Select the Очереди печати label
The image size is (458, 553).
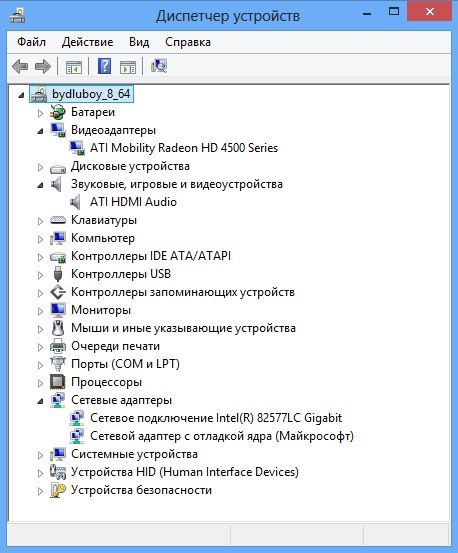(115, 346)
